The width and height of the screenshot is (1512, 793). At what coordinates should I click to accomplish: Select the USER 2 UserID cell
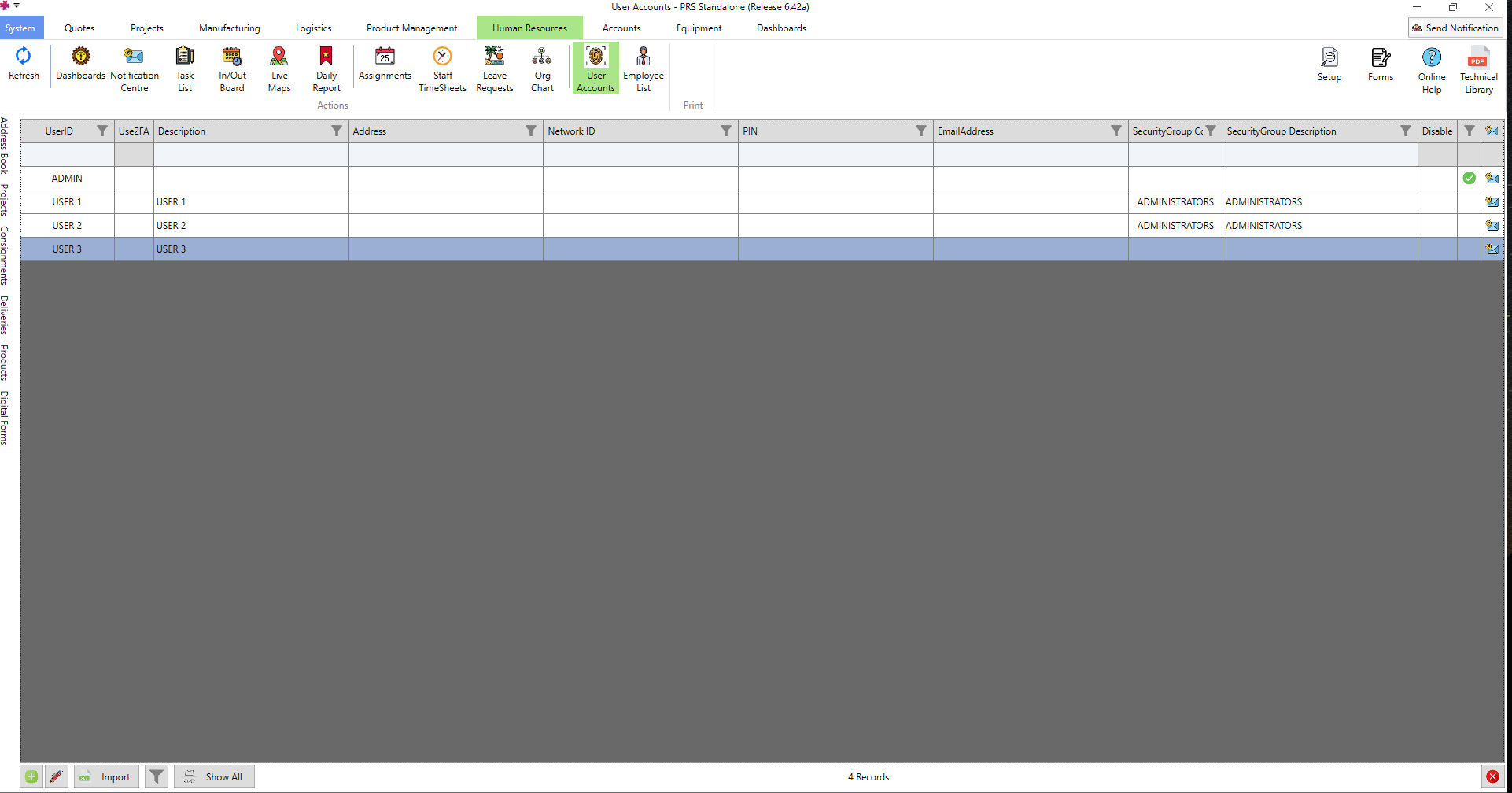pyautogui.click(x=67, y=226)
